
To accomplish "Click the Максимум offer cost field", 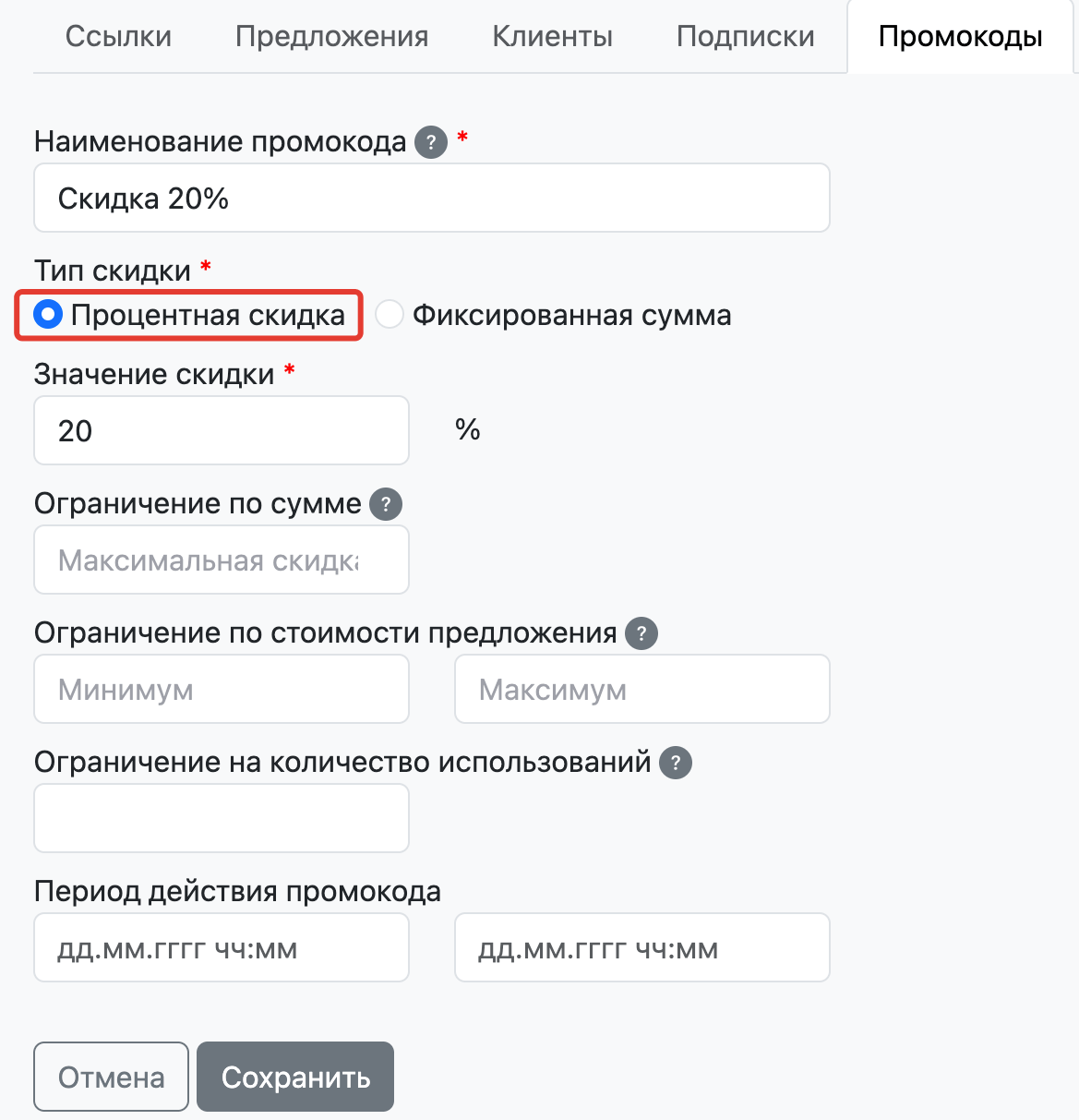I will (x=641, y=690).
